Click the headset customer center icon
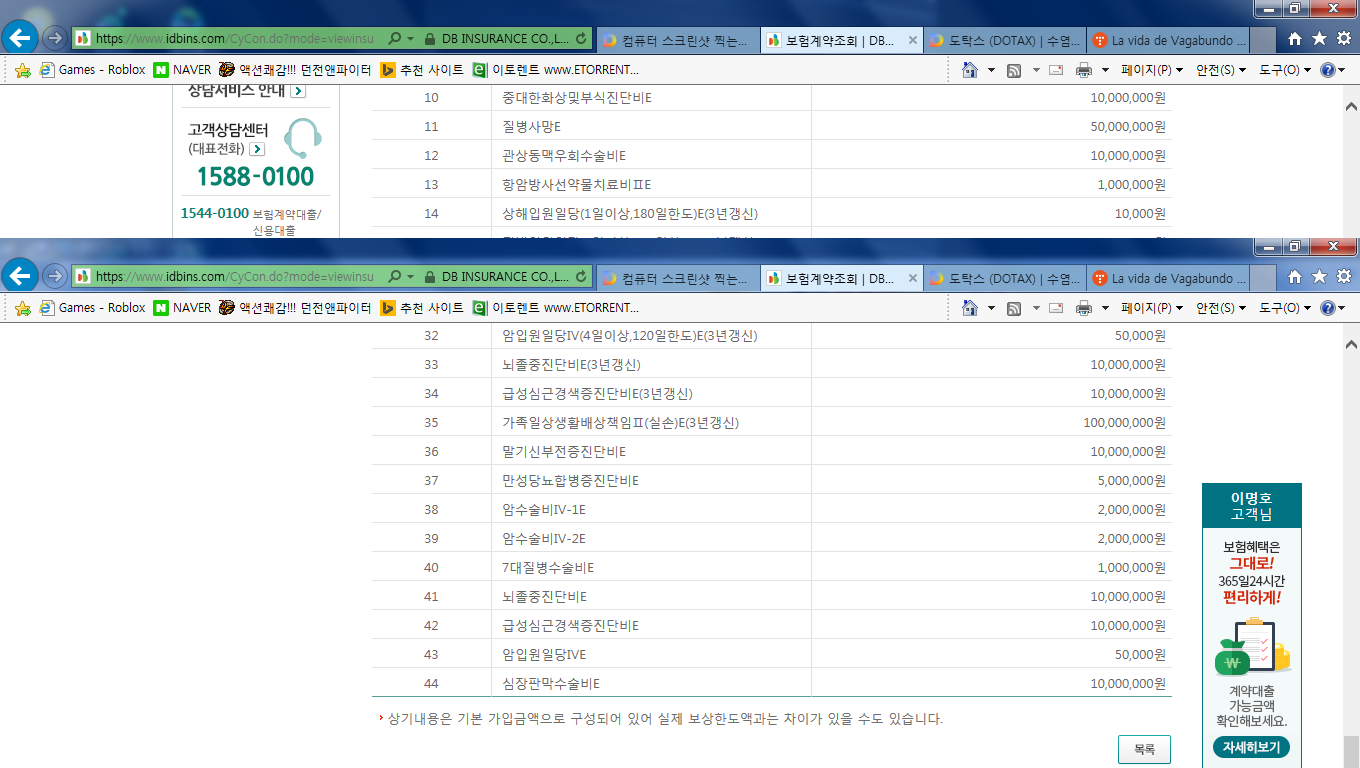The height and width of the screenshot is (768, 1360). [x=301, y=138]
